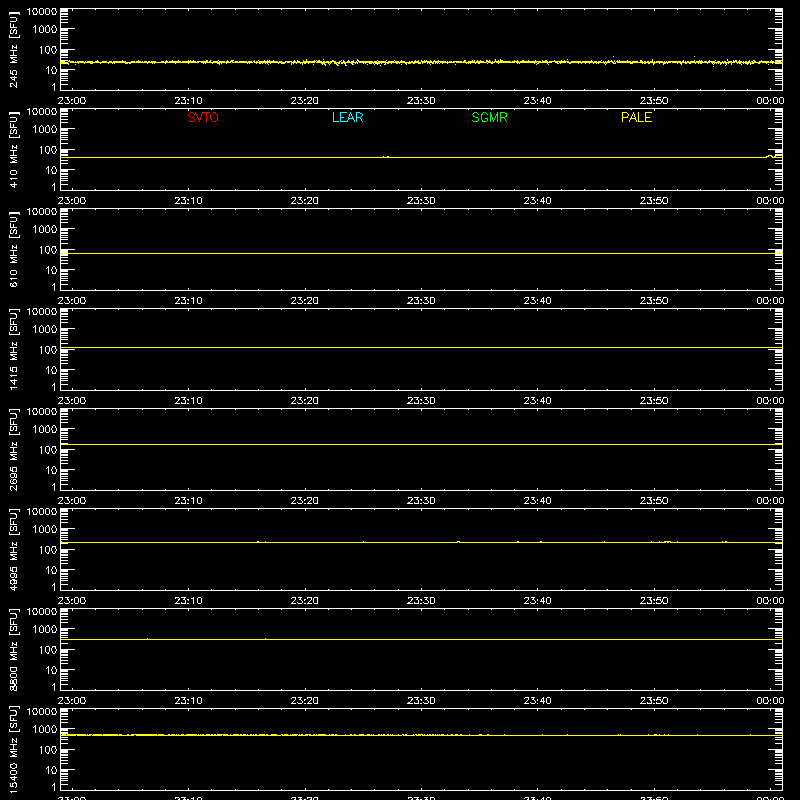The width and height of the screenshot is (800, 800).
Task: Click 23:20 label under 610 MHz plot
Action: tap(305, 301)
